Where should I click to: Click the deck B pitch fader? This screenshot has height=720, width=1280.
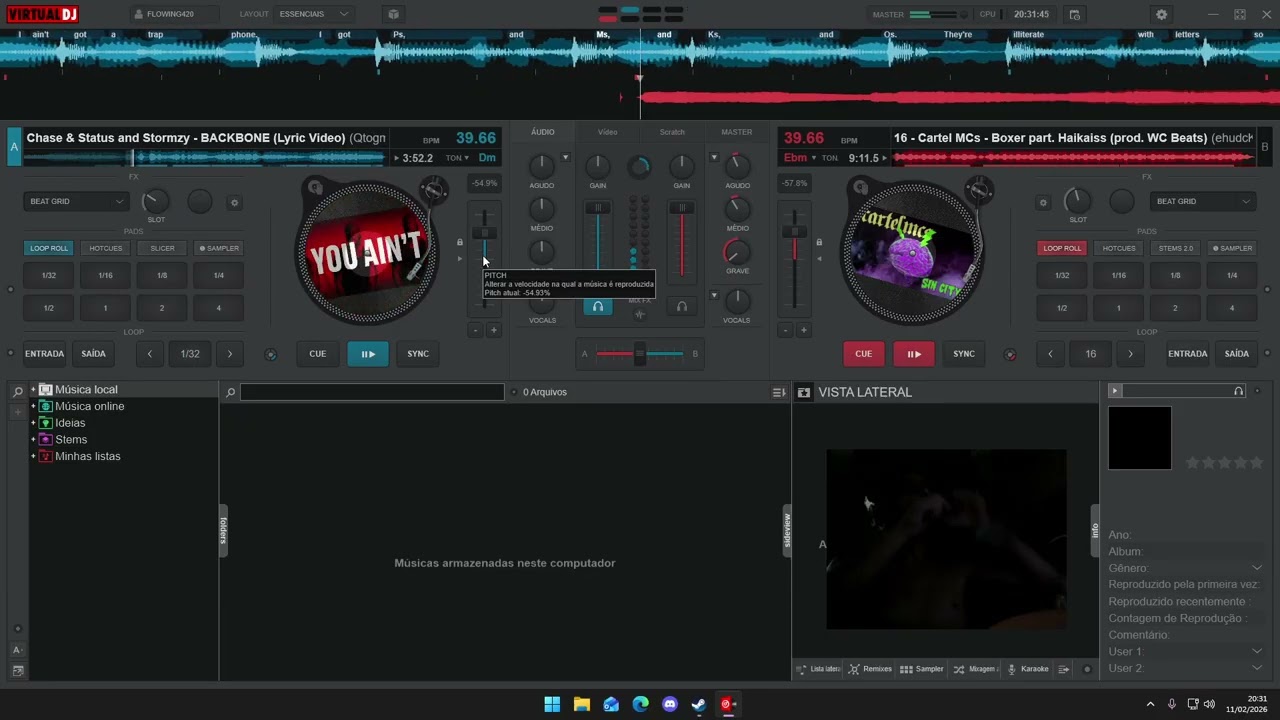(x=795, y=232)
